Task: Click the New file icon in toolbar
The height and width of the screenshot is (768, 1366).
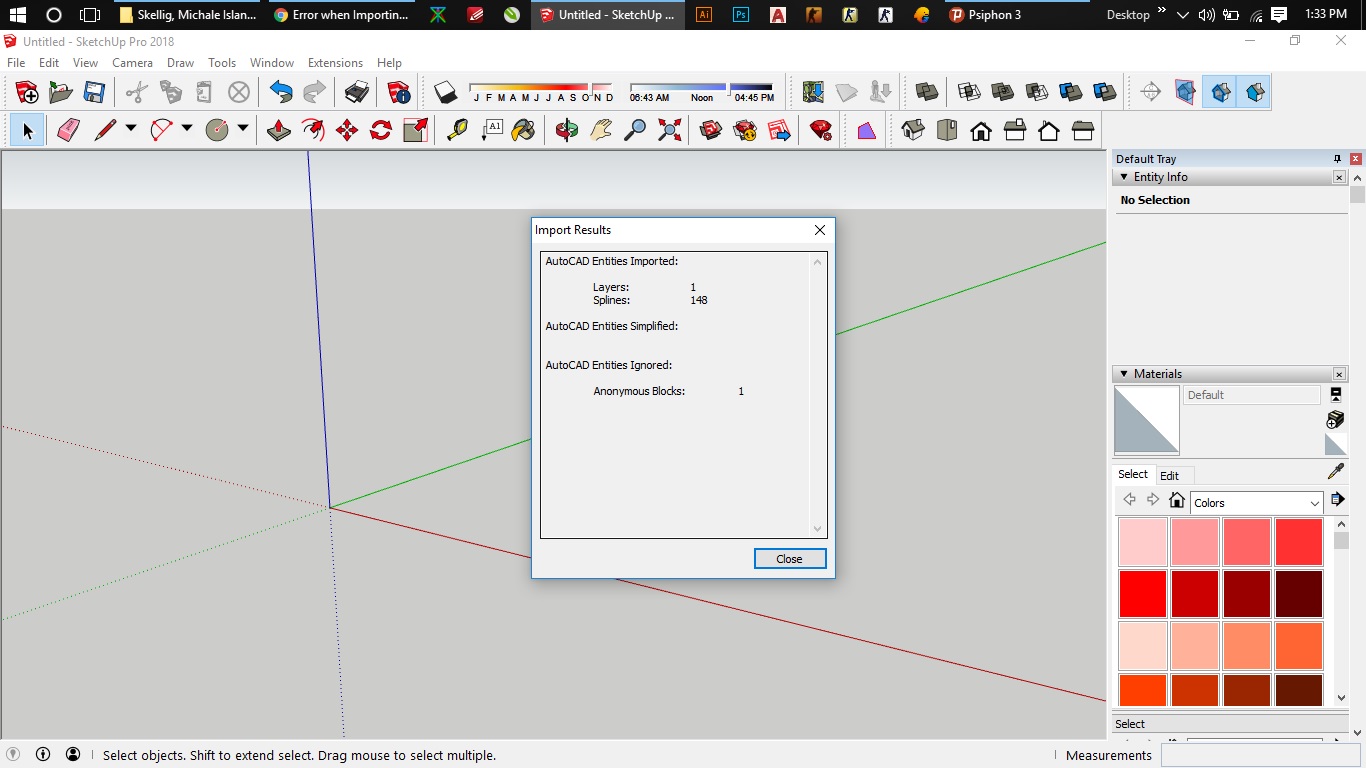Action: (x=27, y=93)
